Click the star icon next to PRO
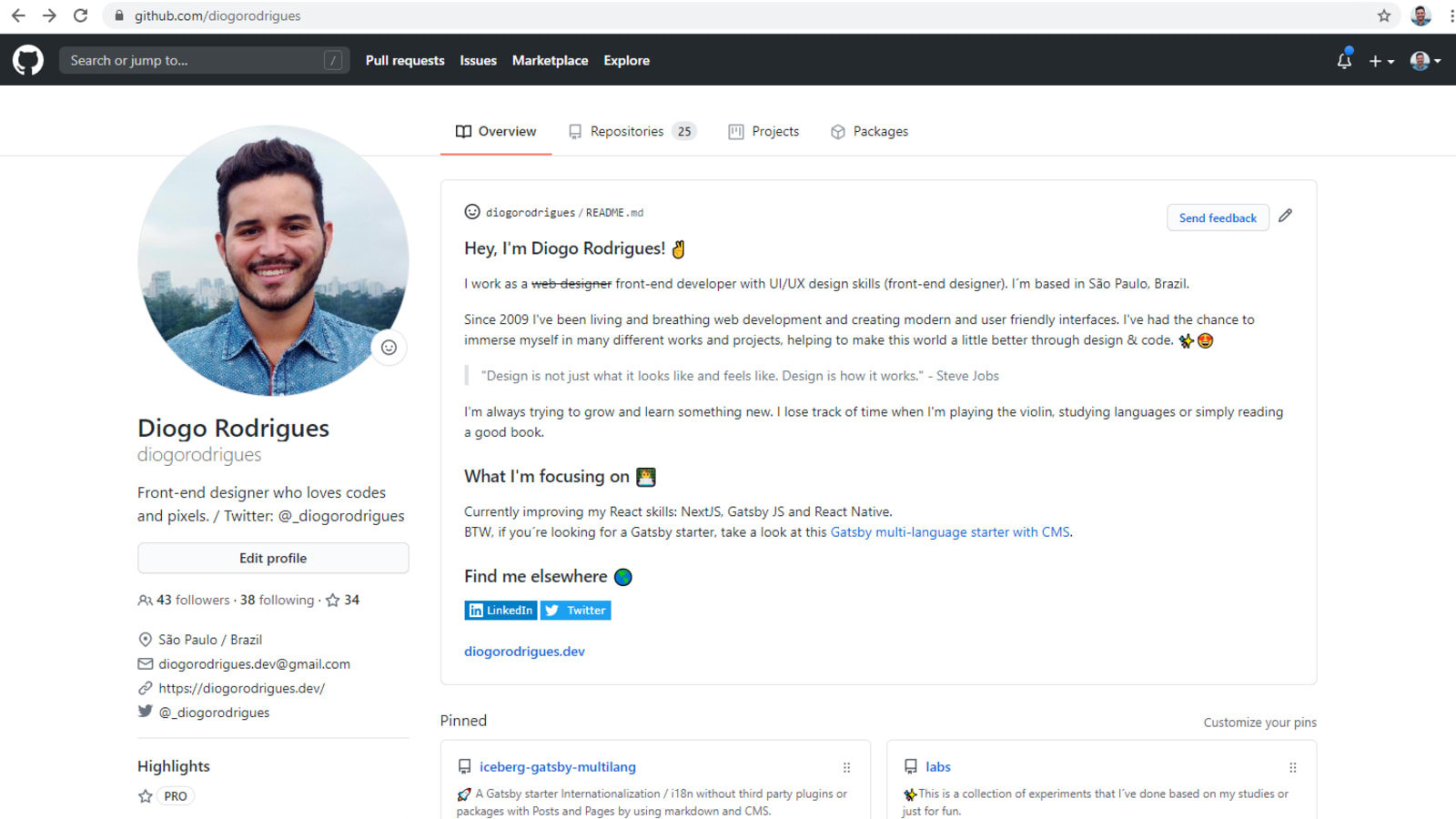 coord(145,796)
